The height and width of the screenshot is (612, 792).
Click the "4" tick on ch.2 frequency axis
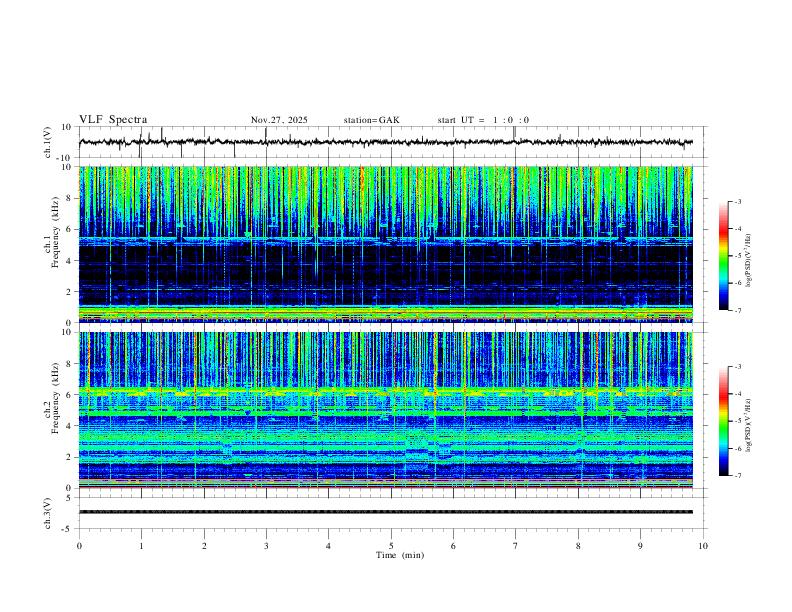click(x=69, y=426)
